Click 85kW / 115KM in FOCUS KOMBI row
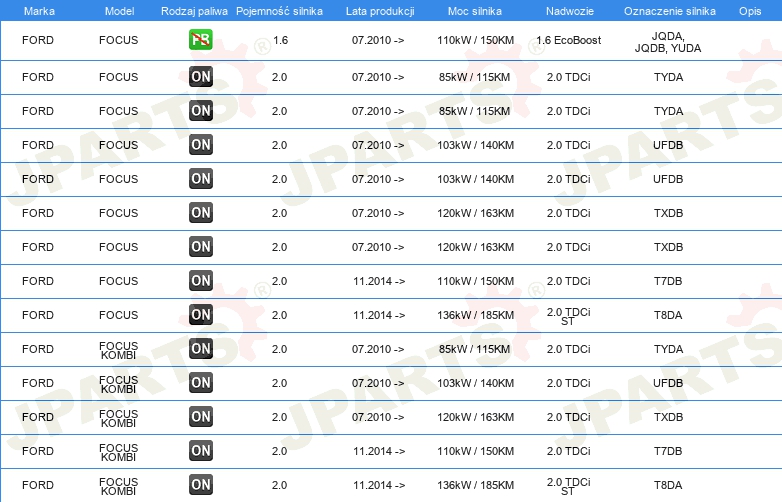Image resolution: width=782 pixels, height=502 pixels. pos(474,348)
